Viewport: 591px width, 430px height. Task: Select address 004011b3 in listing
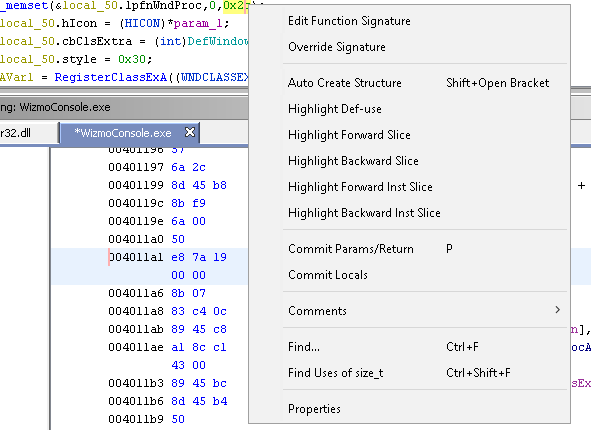click(x=136, y=383)
